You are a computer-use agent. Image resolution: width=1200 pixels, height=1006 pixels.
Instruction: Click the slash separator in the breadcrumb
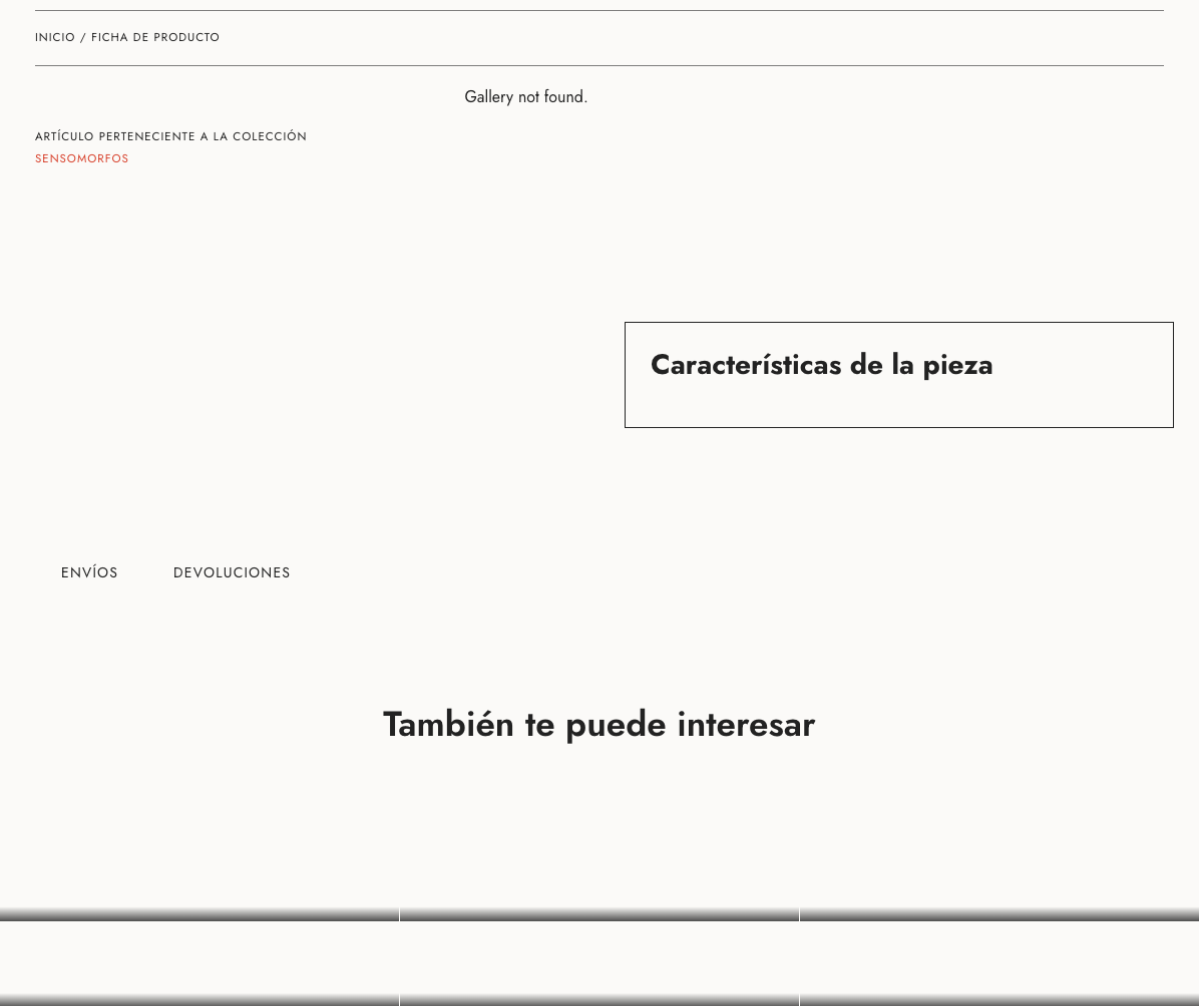click(x=83, y=38)
